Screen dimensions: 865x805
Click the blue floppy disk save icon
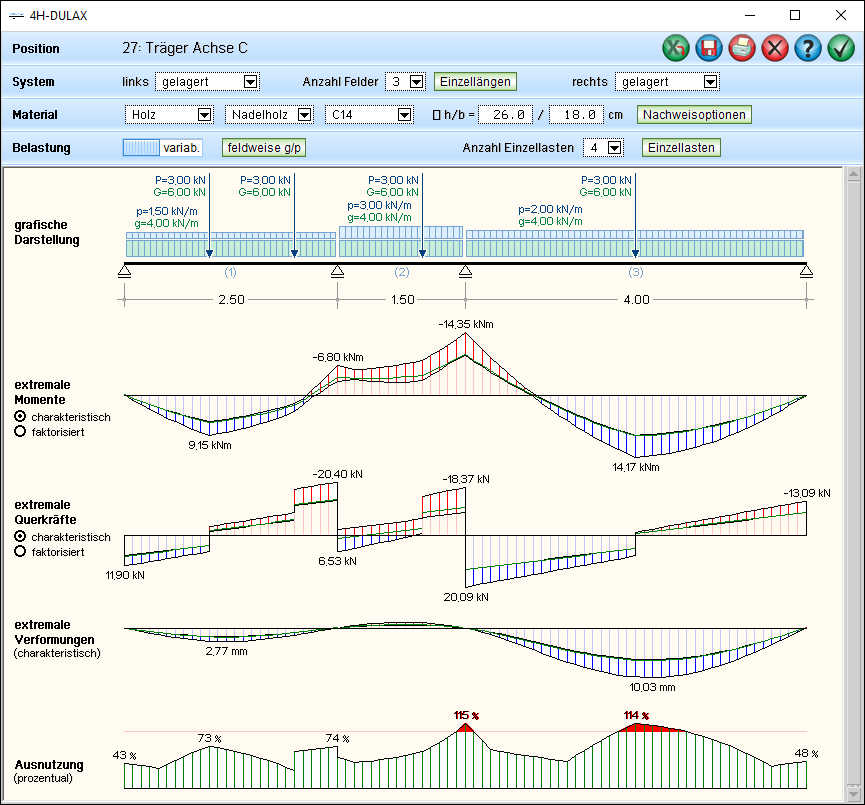(x=709, y=48)
